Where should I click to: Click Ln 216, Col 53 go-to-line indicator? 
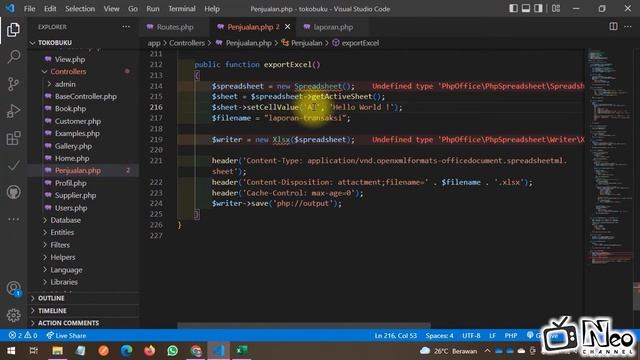(x=396, y=336)
